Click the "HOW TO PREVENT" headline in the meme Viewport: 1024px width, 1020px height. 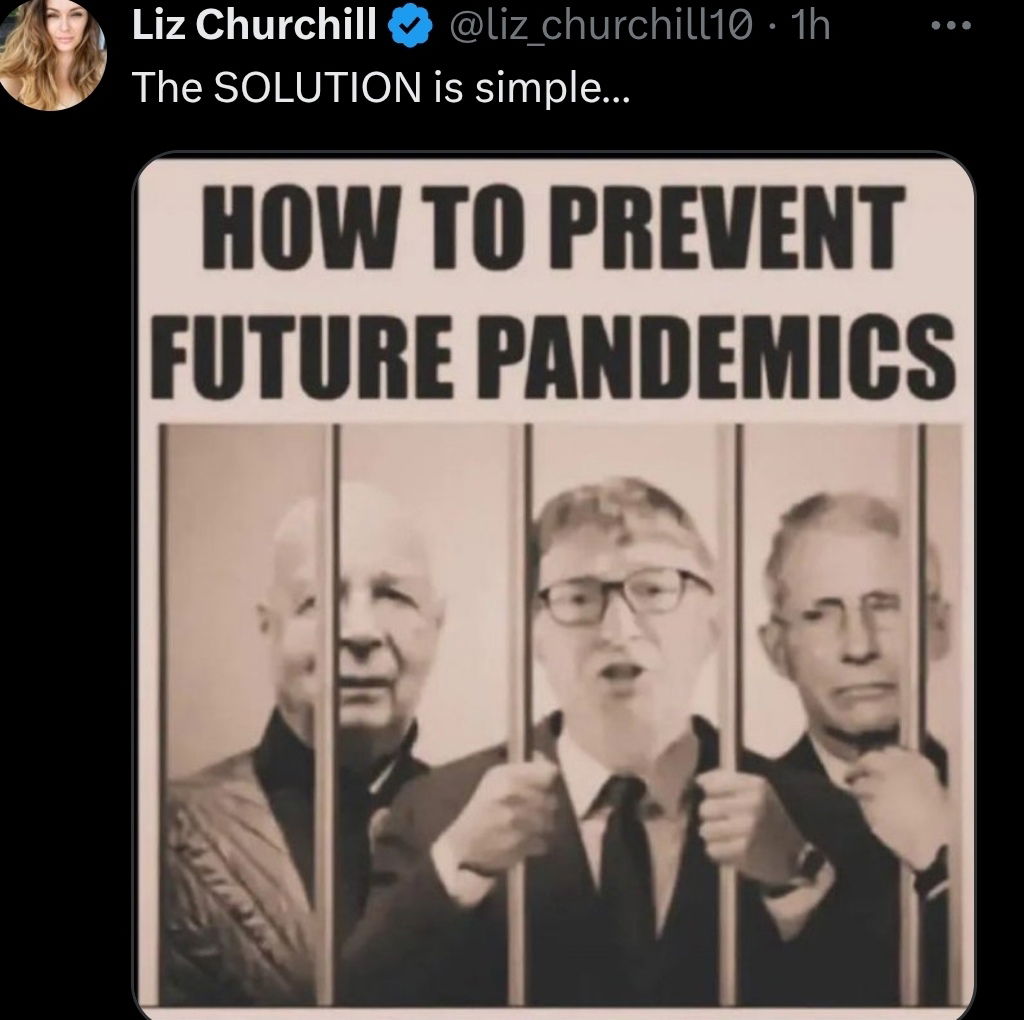pos(554,227)
